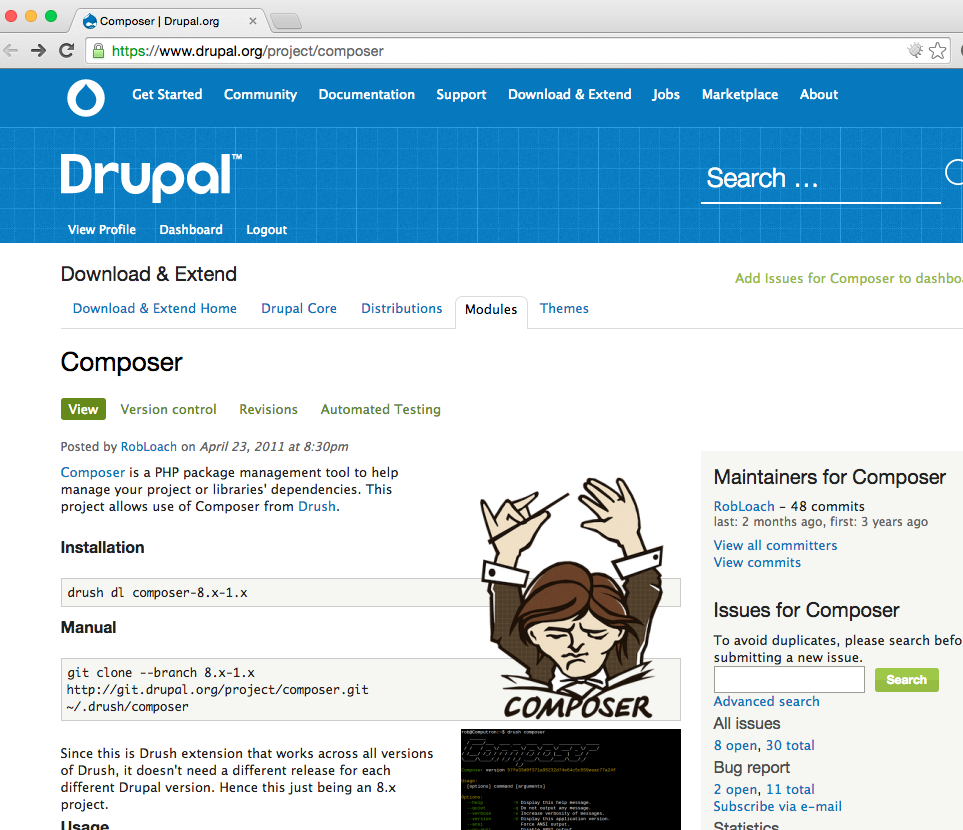Click the green issue Search button

coord(906,680)
